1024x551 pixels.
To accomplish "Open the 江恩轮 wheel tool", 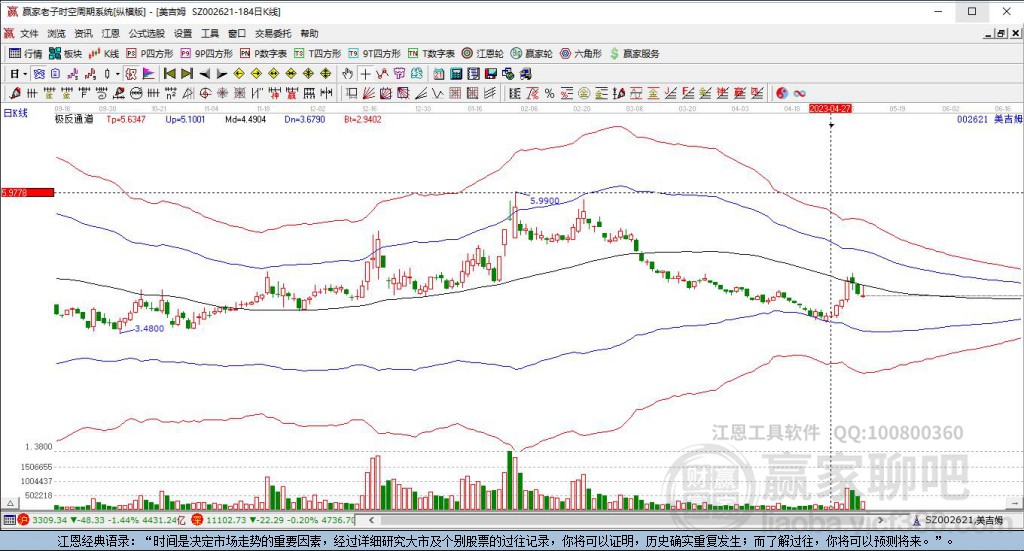I will 482,54.
